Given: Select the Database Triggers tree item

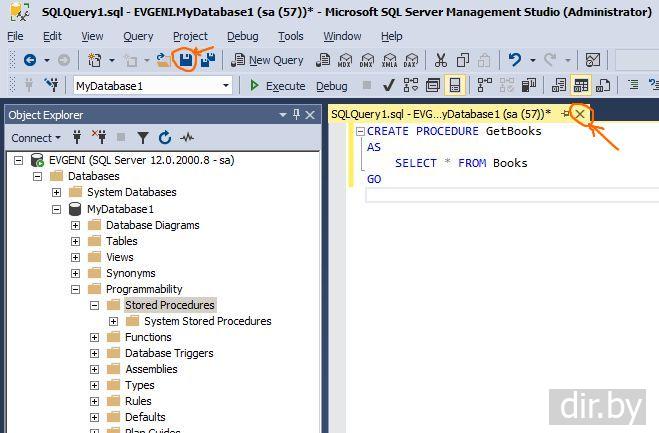Looking at the screenshot, I should (x=169, y=354).
